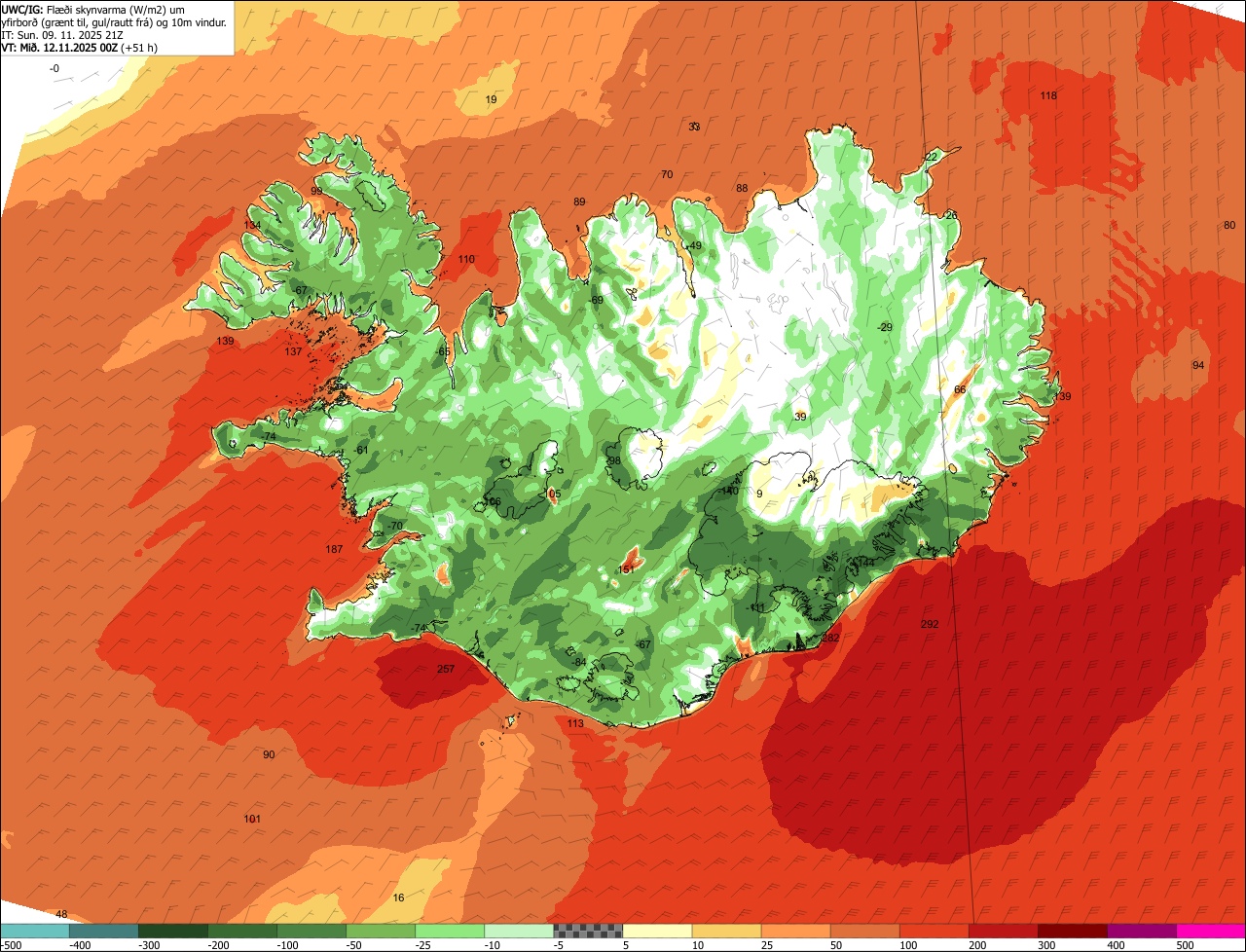Click the map value 9 on the glacier

(759, 494)
